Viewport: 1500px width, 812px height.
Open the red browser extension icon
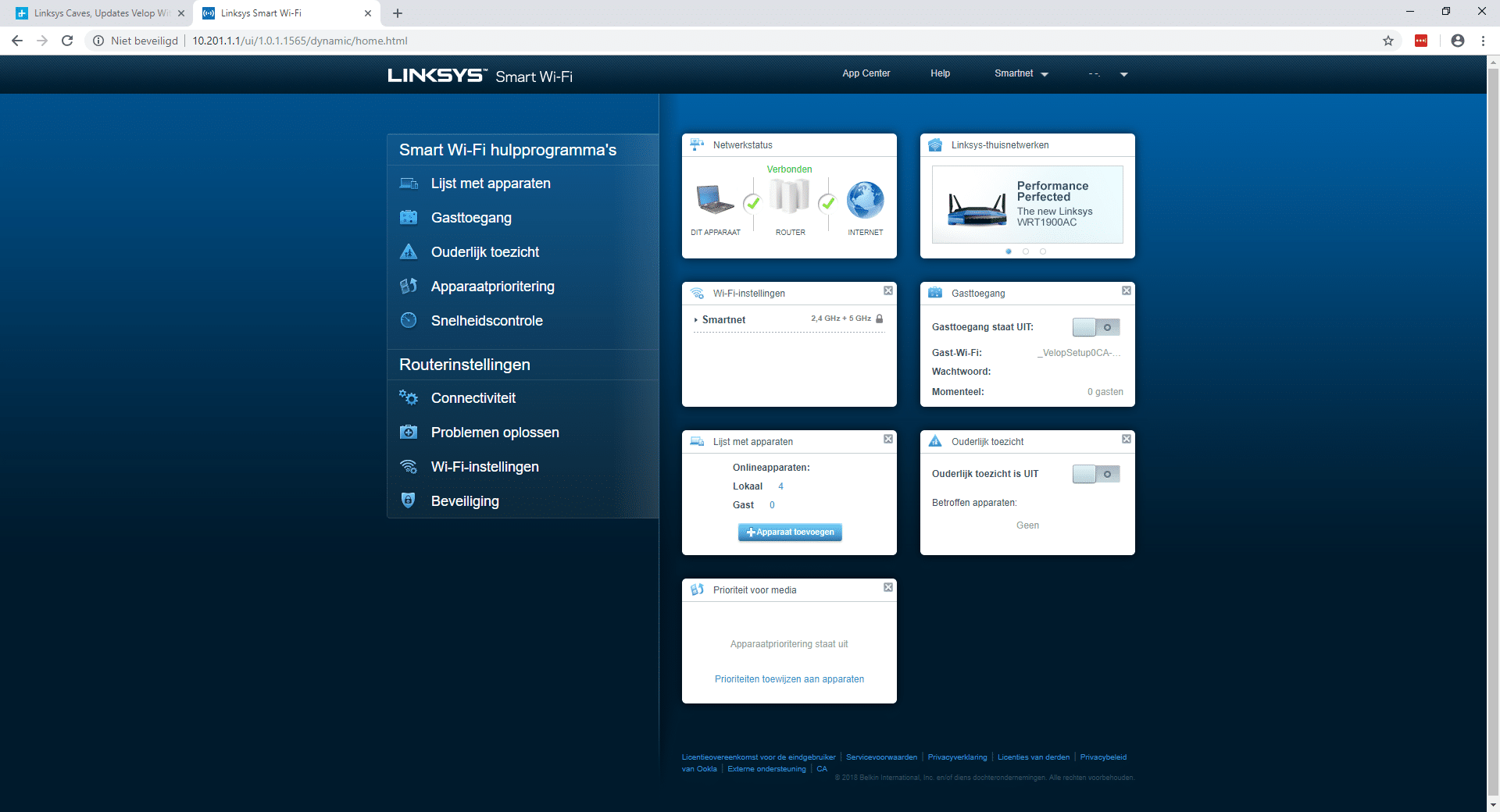[x=1421, y=41]
